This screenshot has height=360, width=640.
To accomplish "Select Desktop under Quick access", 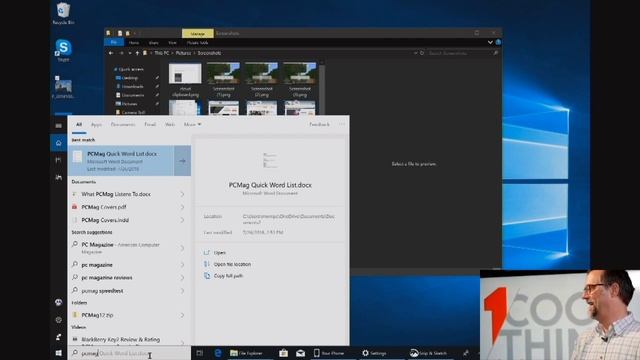I will (x=130, y=78).
